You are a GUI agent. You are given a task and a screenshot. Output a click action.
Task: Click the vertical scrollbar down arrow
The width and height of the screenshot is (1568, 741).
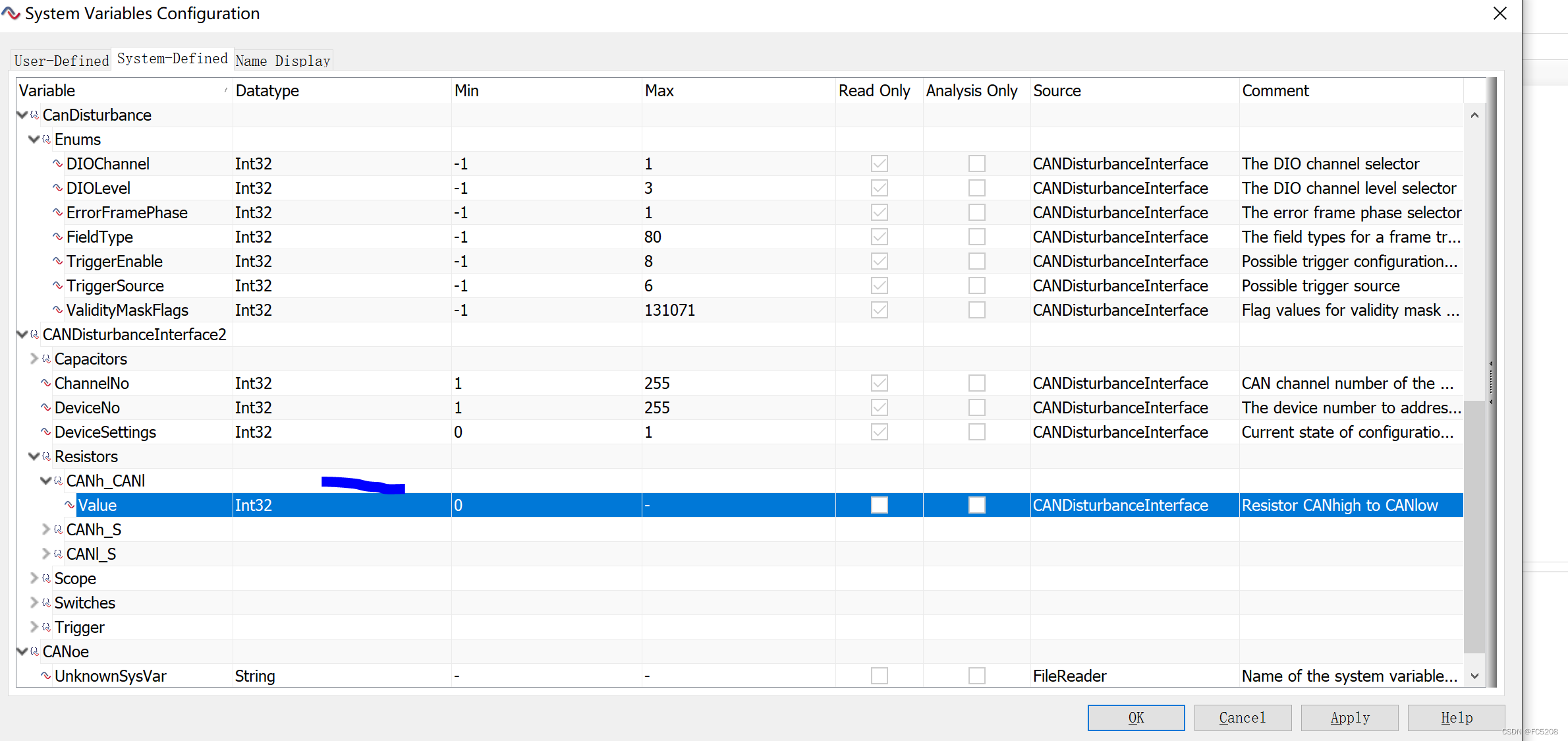tap(1474, 676)
